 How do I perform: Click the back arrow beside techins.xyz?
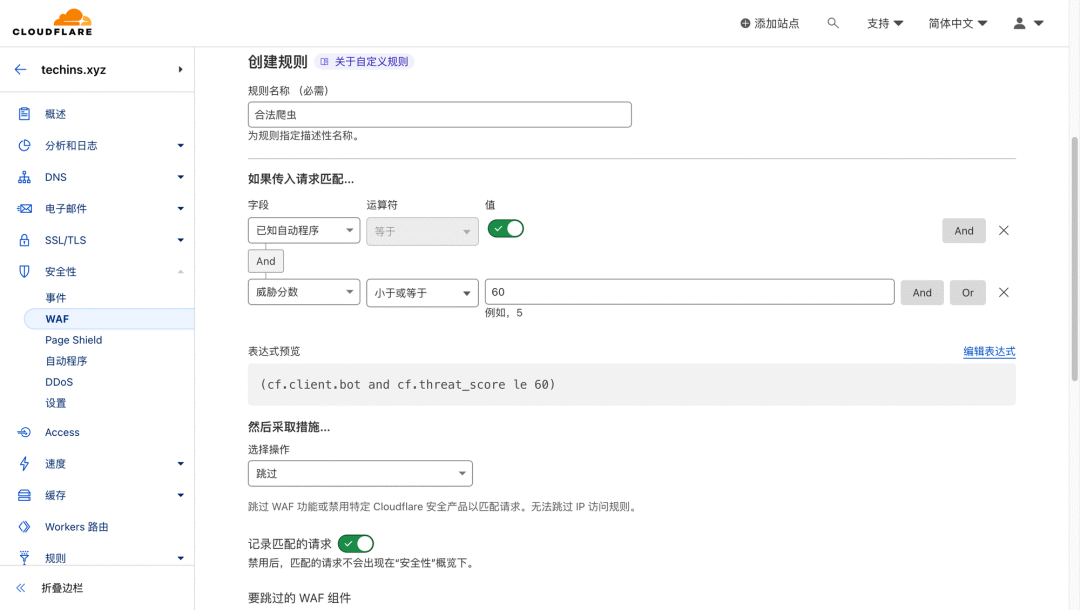pyautogui.click(x=20, y=70)
